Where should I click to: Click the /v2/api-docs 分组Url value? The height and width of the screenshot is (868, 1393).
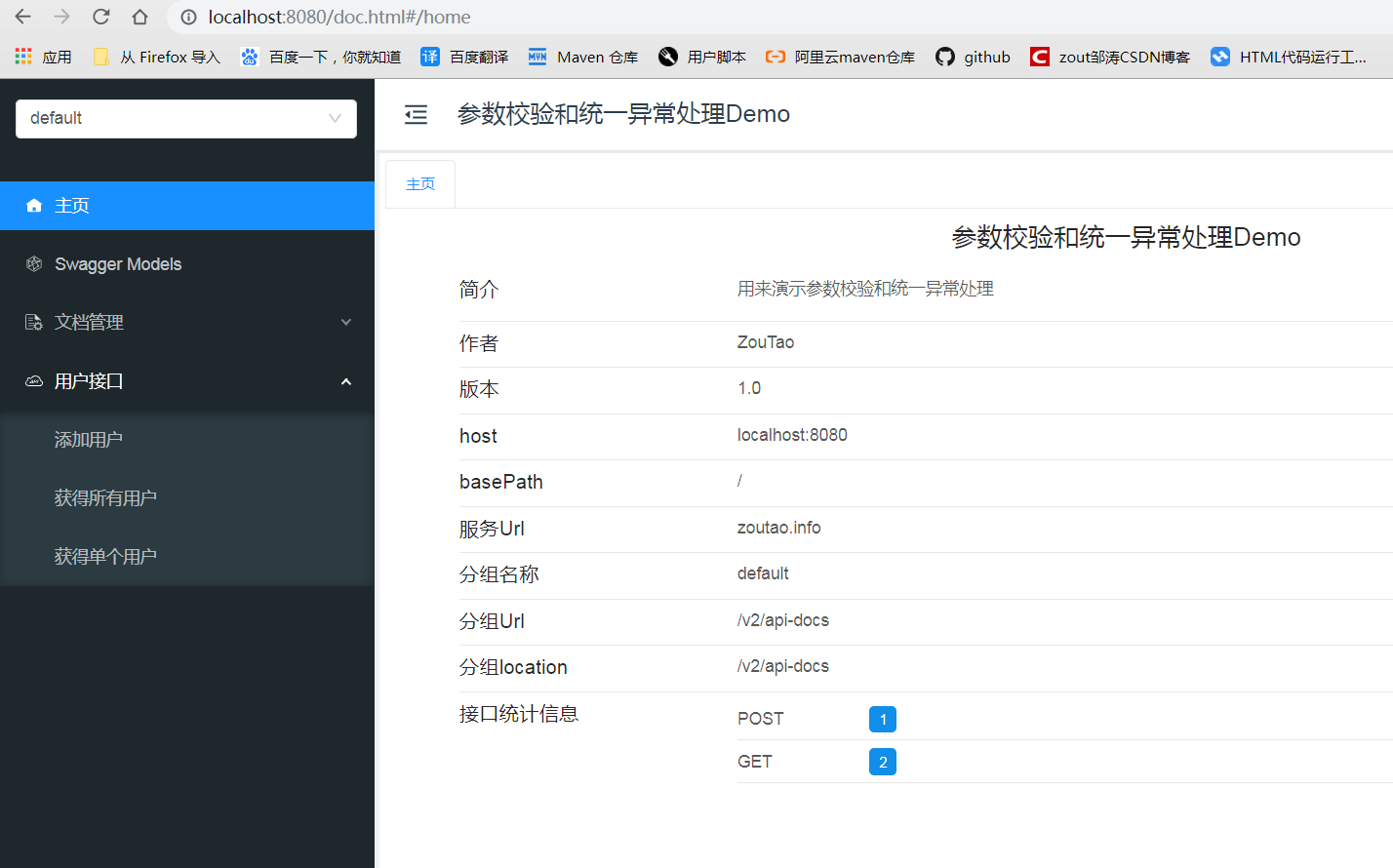[x=783, y=620]
